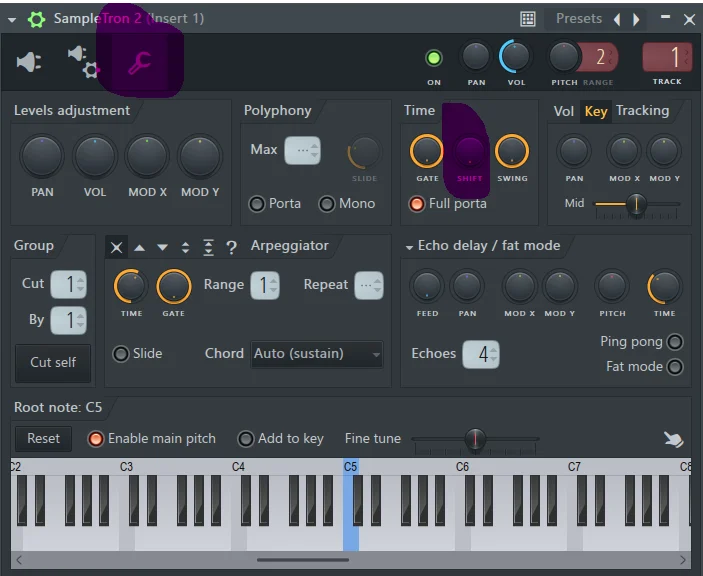
Task: Click the Polyphony Max value box
Action: click(x=303, y=151)
